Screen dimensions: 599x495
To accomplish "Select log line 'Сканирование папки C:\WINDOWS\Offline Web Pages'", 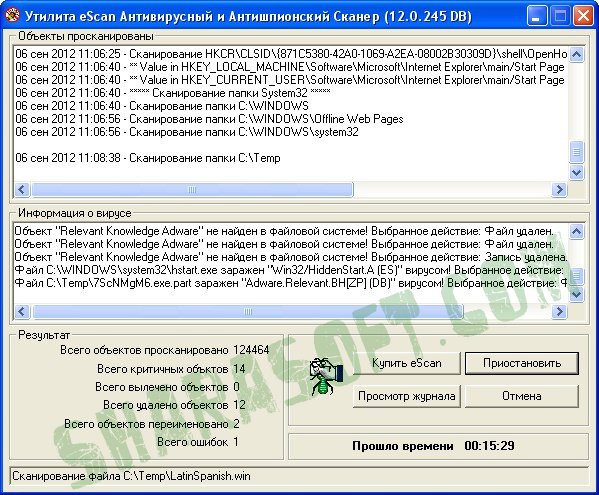I will tap(209, 119).
